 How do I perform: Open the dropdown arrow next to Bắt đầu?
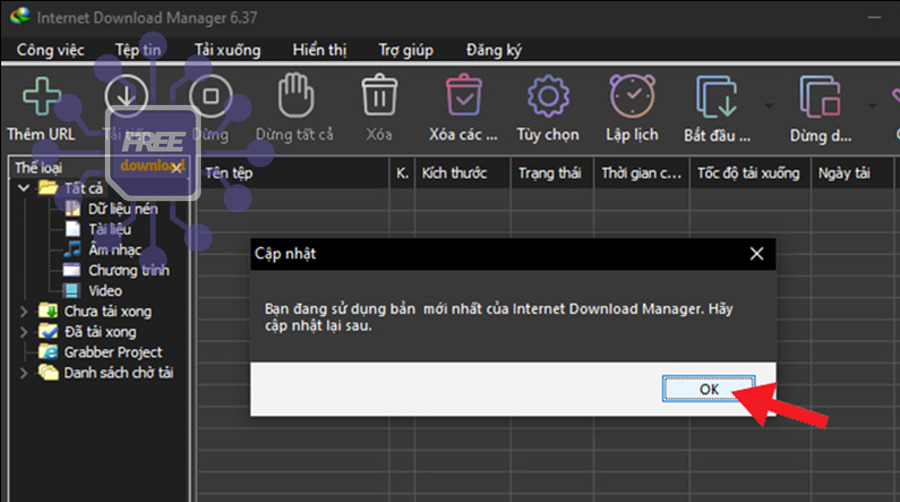coord(769,106)
